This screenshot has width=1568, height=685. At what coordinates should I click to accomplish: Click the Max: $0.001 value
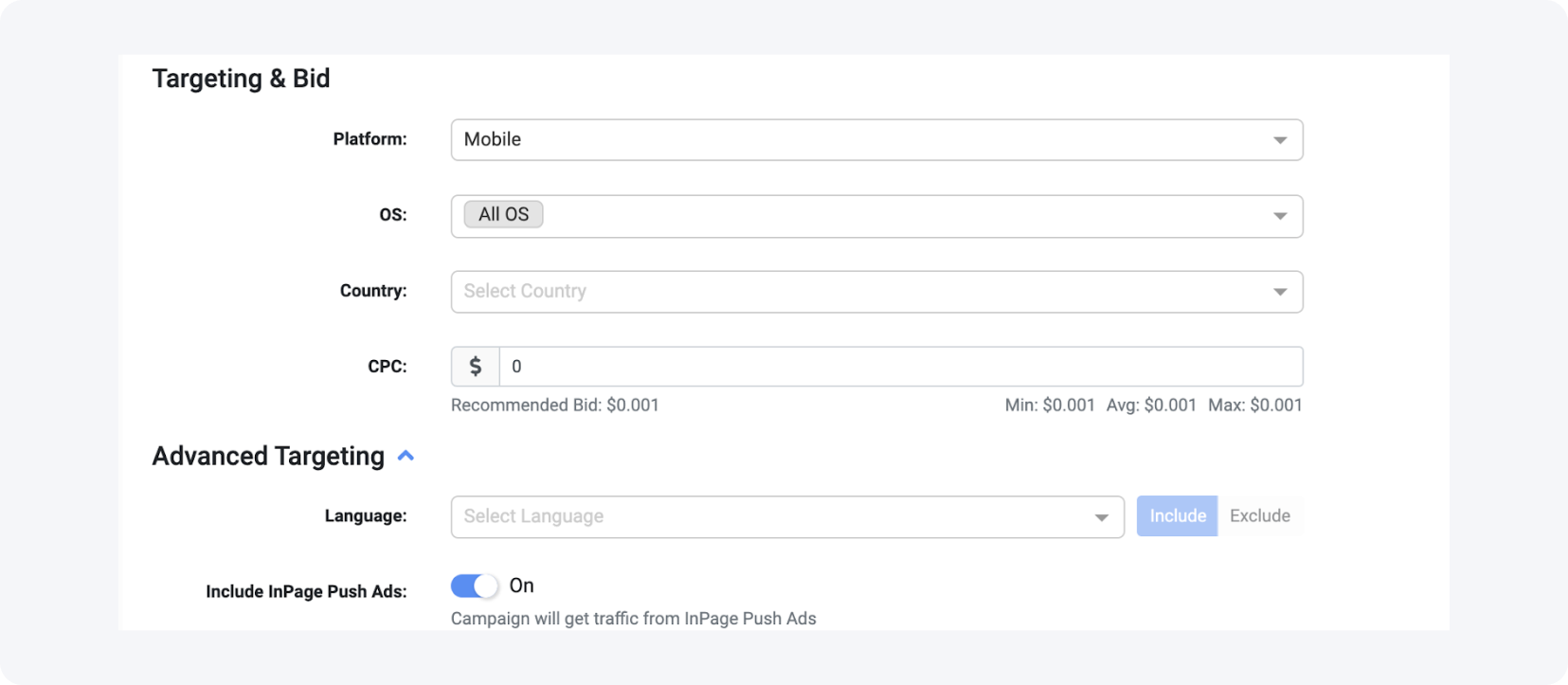pyautogui.click(x=1255, y=406)
